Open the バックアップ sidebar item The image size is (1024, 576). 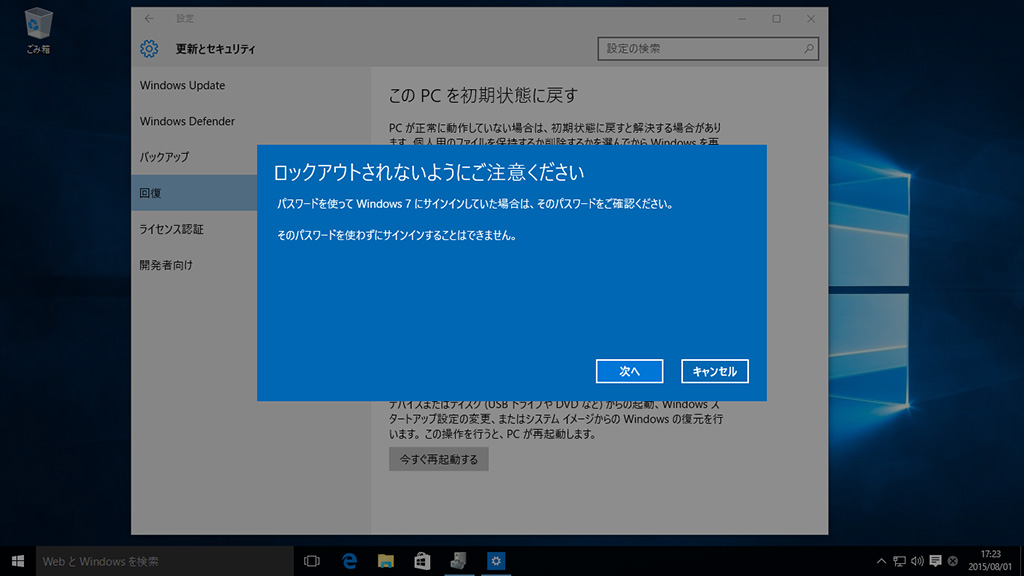pyautogui.click(x=164, y=157)
